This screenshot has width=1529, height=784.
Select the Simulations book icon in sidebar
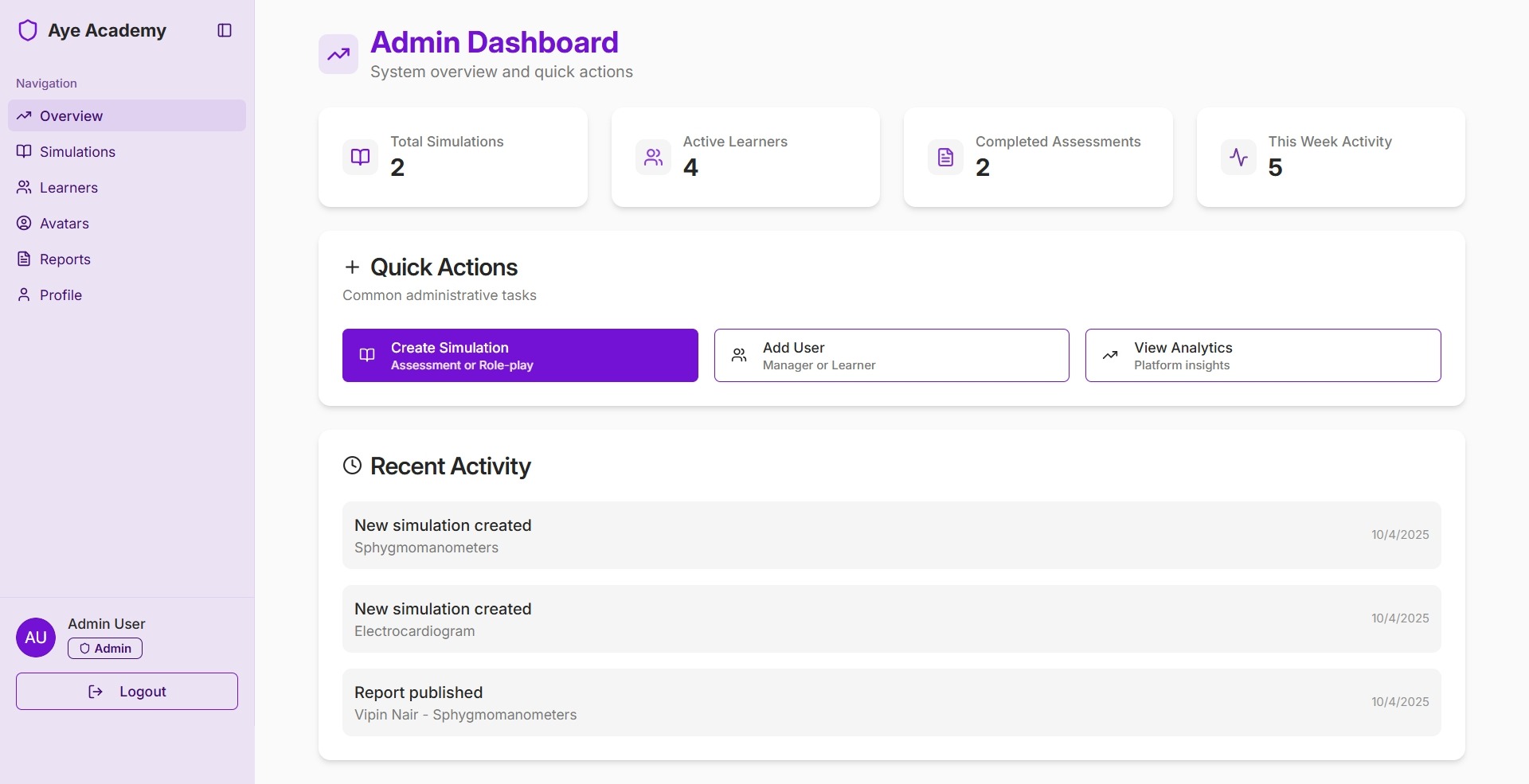click(24, 151)
